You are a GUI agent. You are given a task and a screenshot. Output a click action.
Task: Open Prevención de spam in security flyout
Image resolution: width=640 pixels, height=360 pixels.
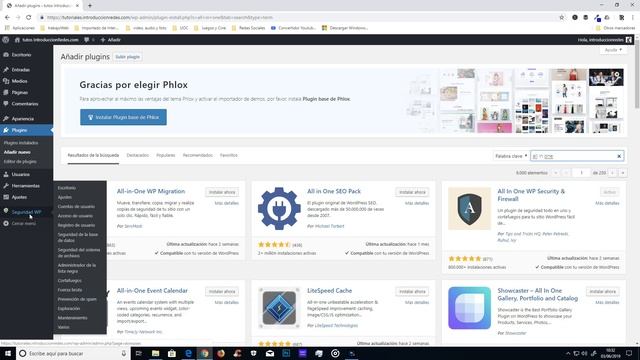pyautogui.click(x=77, y=299)
